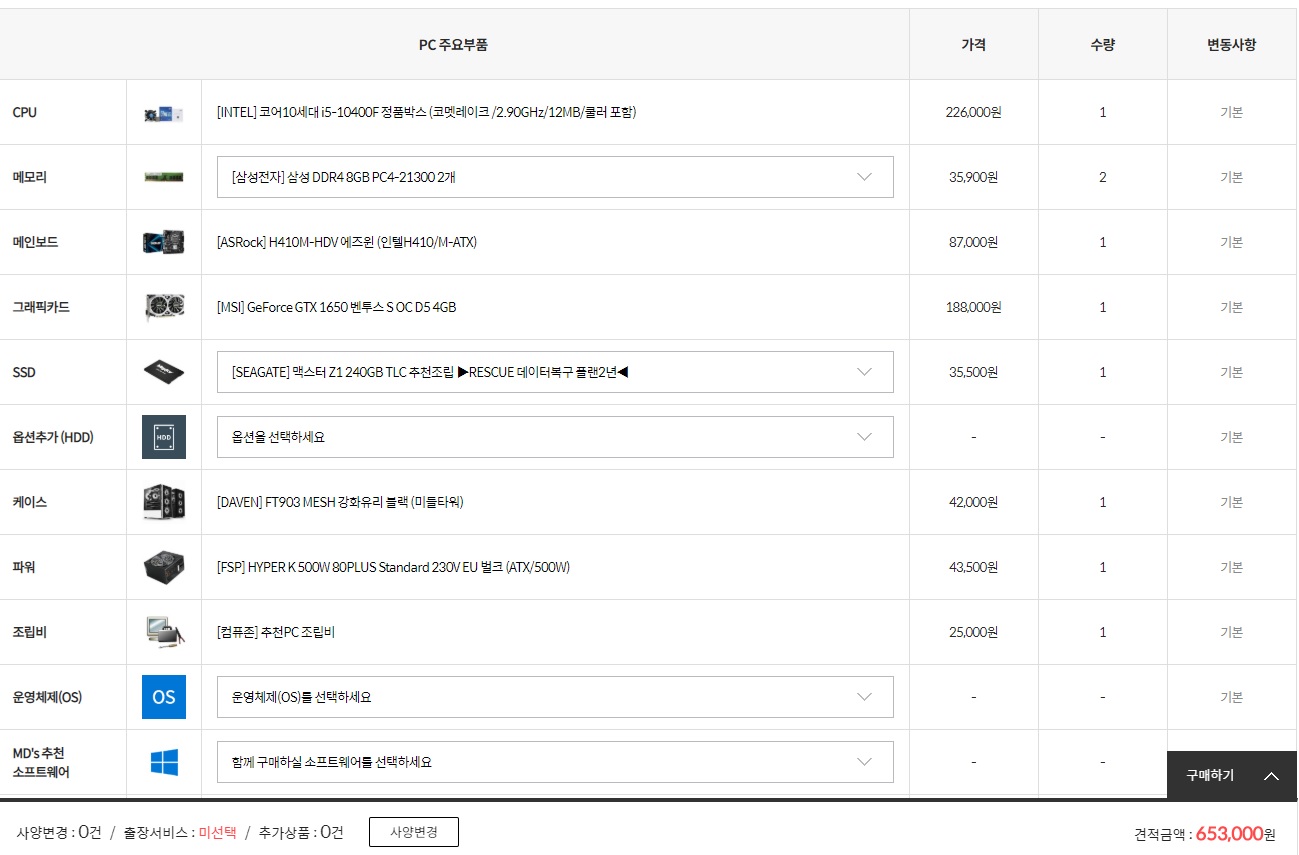The width and height of the screenshot is (1299, 855).
Task: Click the ASRock H410M-HDV product name
Action: point(346,242)
